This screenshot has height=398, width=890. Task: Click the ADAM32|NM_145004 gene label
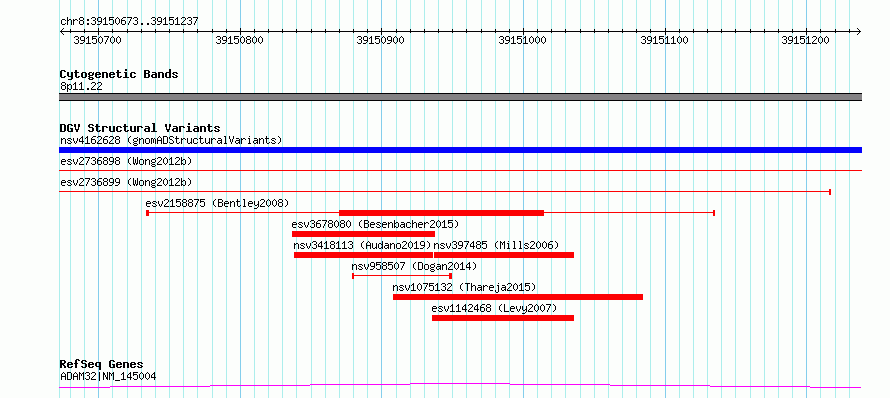108,376
